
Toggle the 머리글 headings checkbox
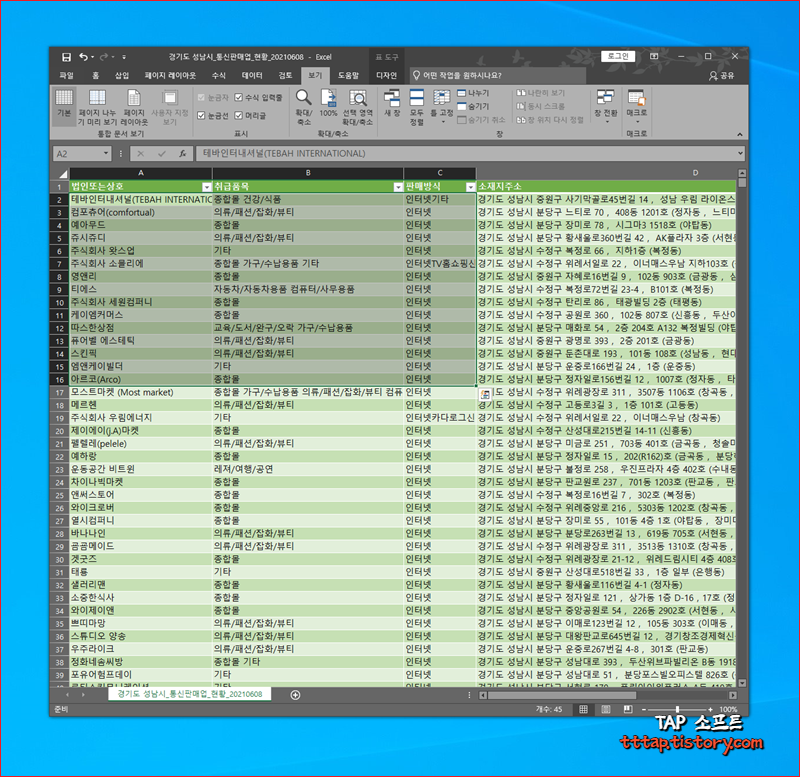(238, 116)
